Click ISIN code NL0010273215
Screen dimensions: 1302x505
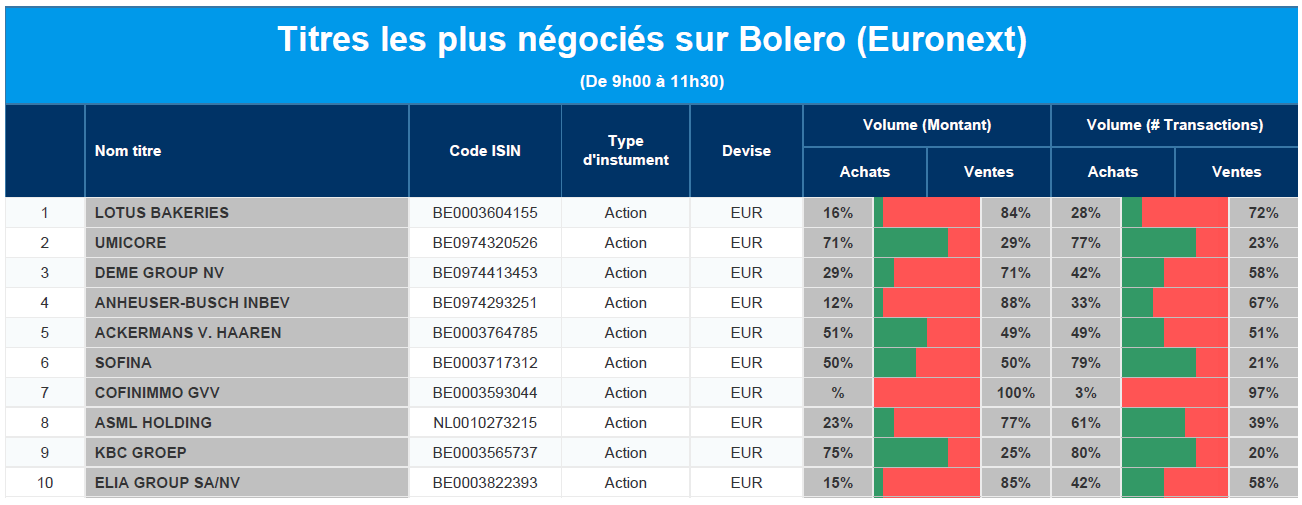485,423
